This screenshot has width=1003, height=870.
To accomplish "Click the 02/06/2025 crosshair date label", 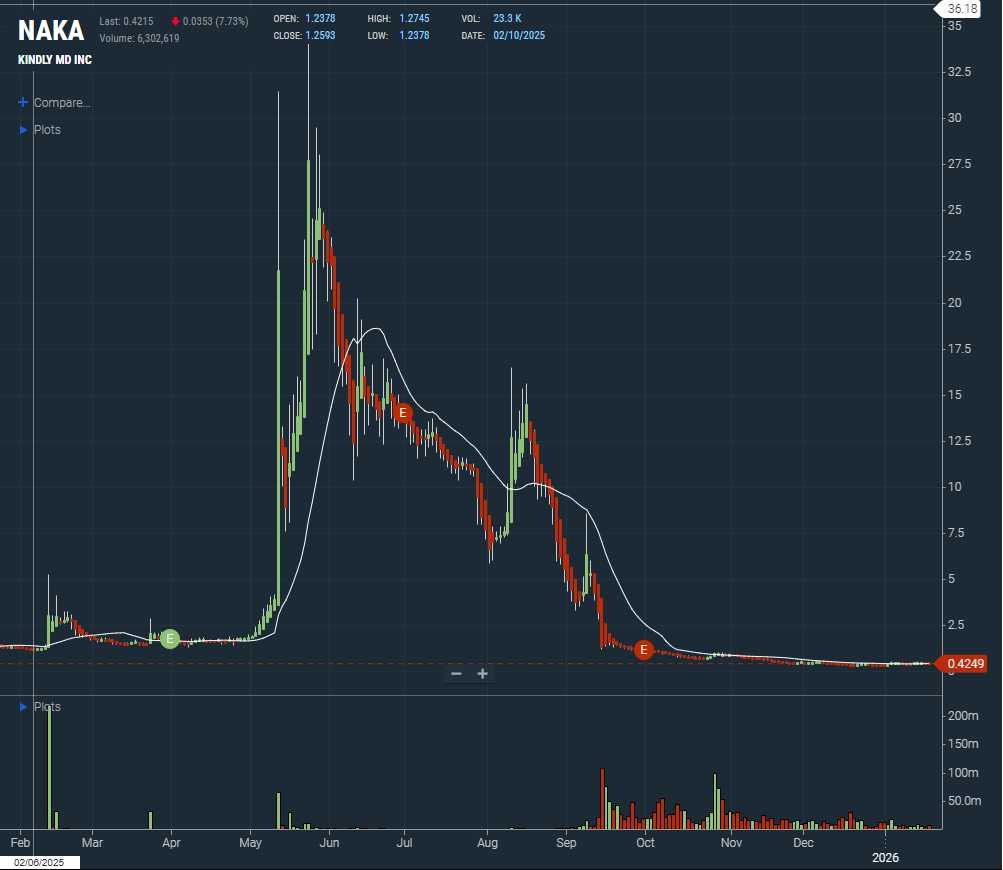I will click(x=40, y=862).
